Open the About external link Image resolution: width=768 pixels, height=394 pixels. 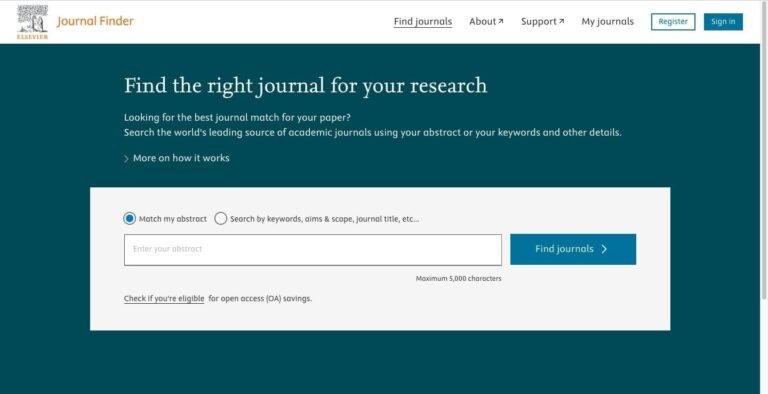[x=486, y=22]
